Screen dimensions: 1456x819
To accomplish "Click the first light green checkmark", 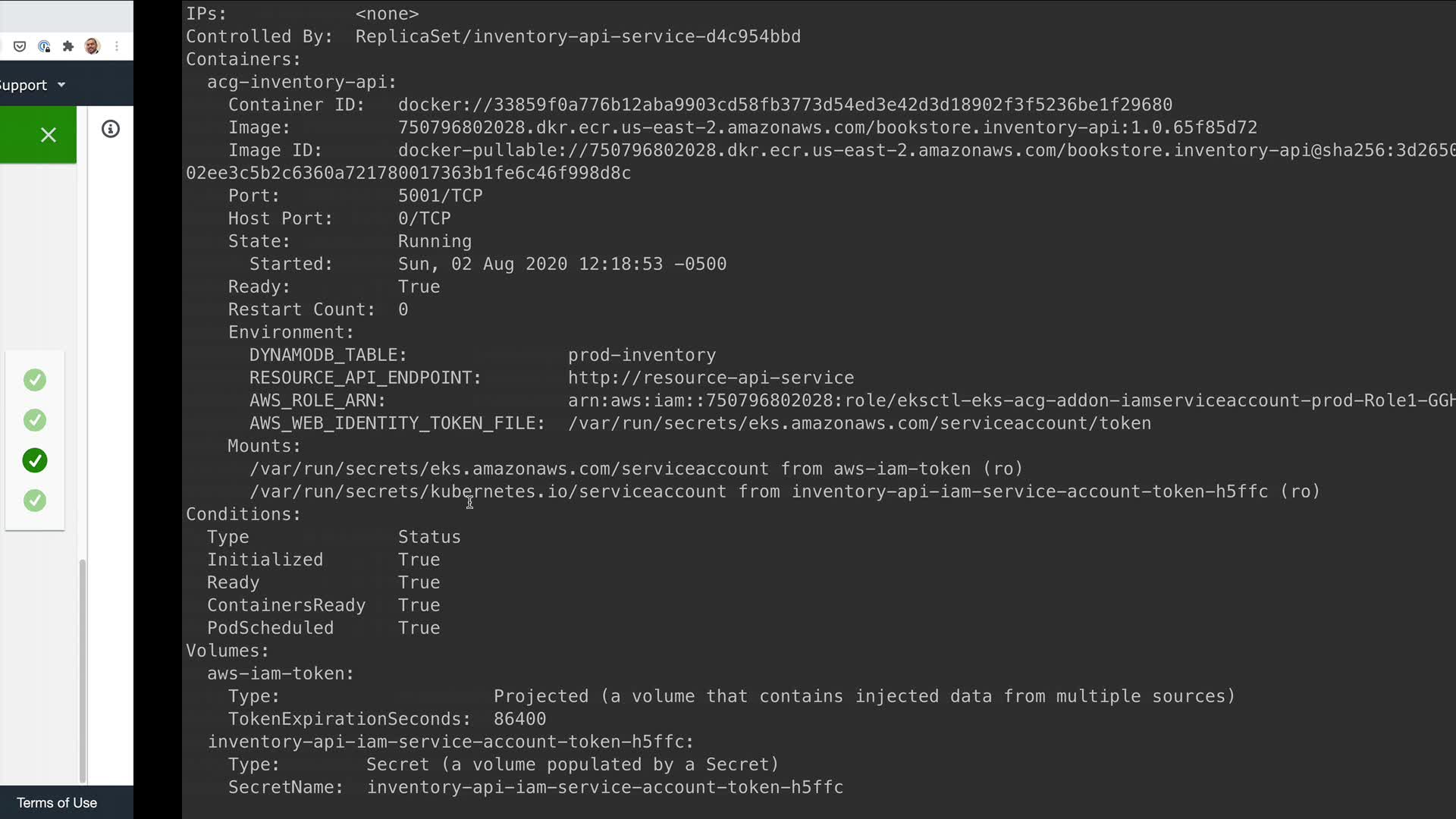I will pyautogui.click(x=35, y=380).
